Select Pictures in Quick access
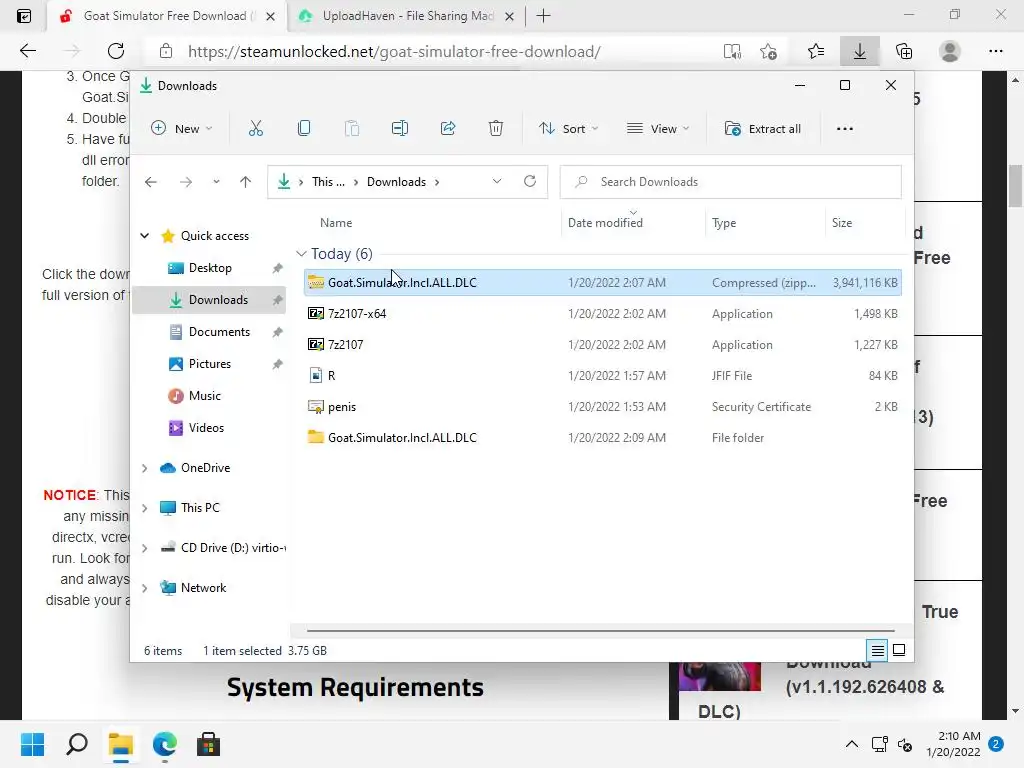1024x768 pixels. point(210,364)
